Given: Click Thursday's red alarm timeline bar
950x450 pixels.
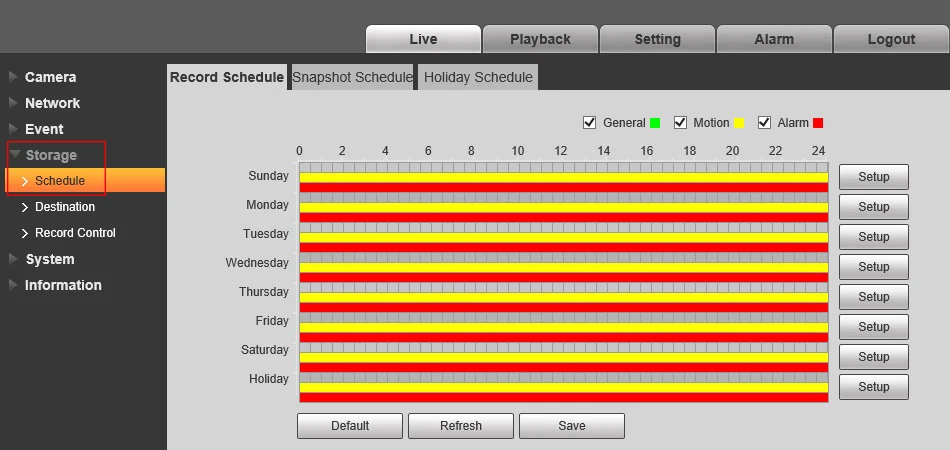Looking at the screenshot, I should coord(563,307).
